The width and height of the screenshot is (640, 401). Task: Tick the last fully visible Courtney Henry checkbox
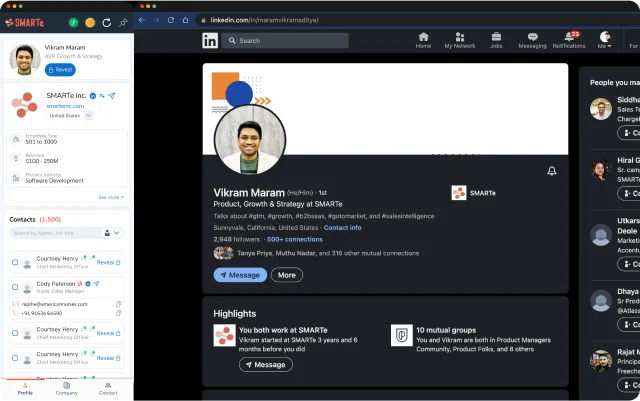[15, 358]
